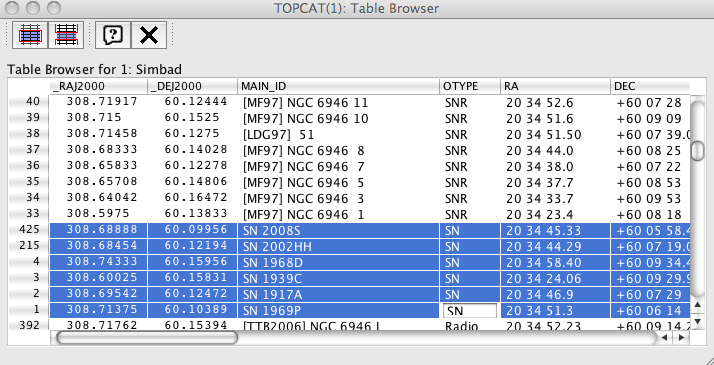Click the RAJ2000 value 308.71917

click(x=98, y=102)
